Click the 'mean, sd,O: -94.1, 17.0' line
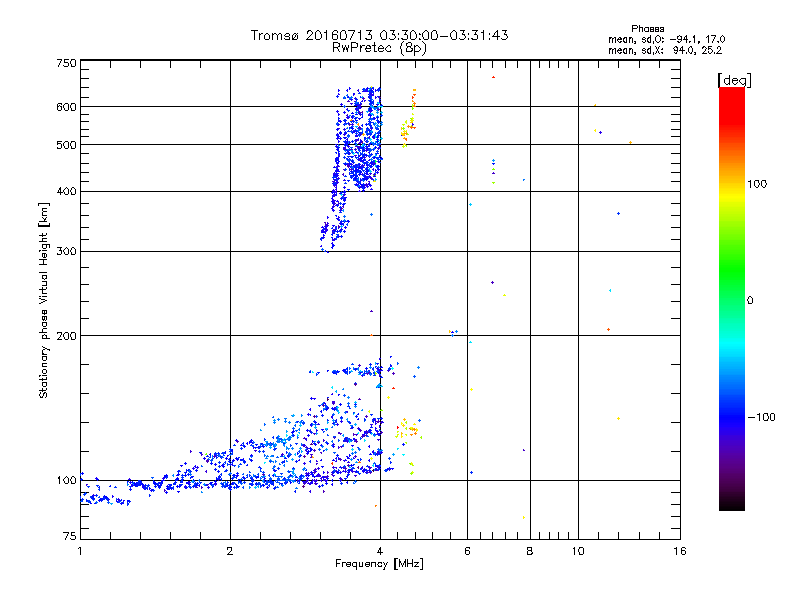This screenshot has height=600, width=800. coord(666,39)
